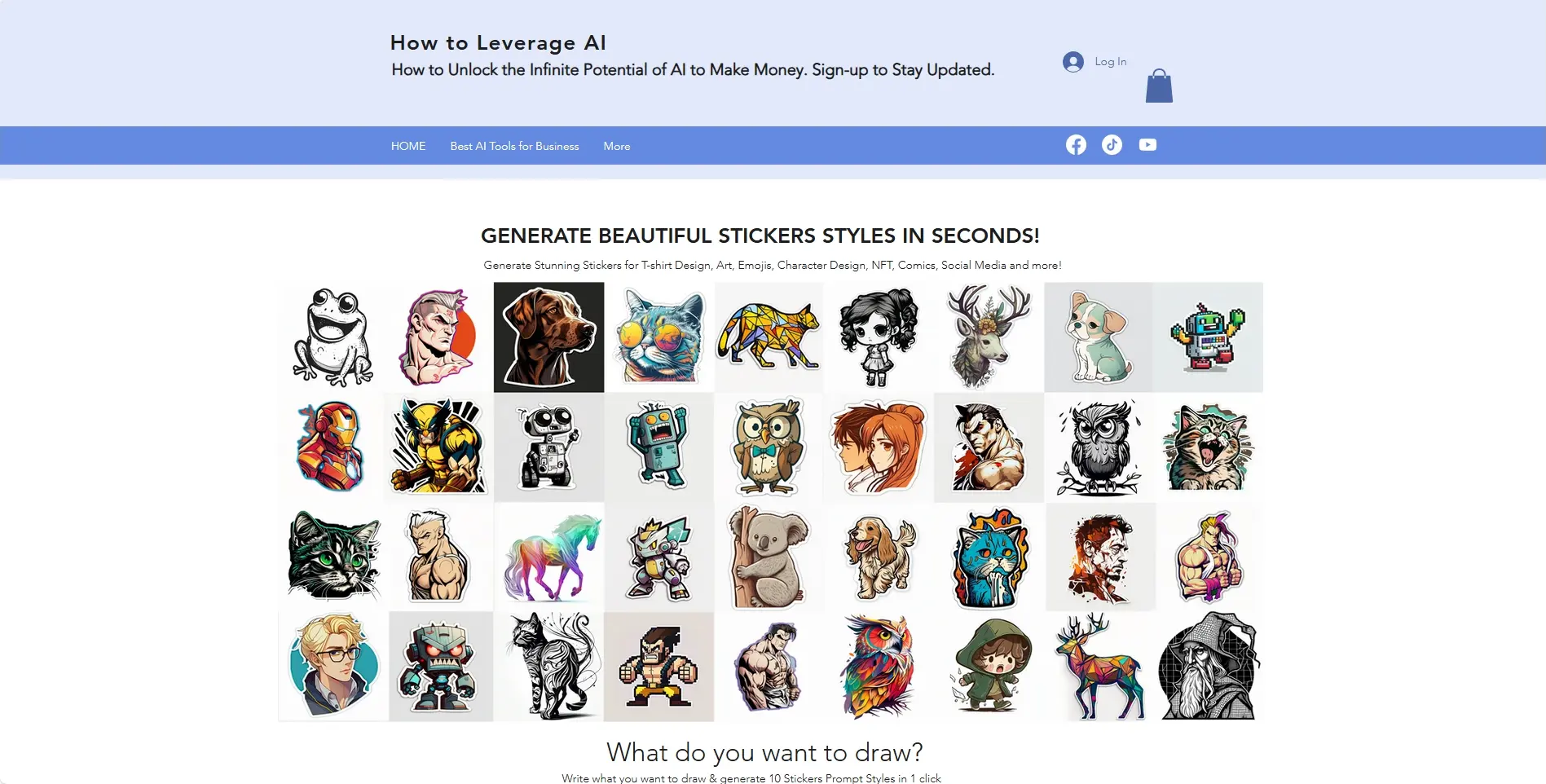Click the Log In link
The height and width of the screenshot is (784, 1546).
point(1110,62)
